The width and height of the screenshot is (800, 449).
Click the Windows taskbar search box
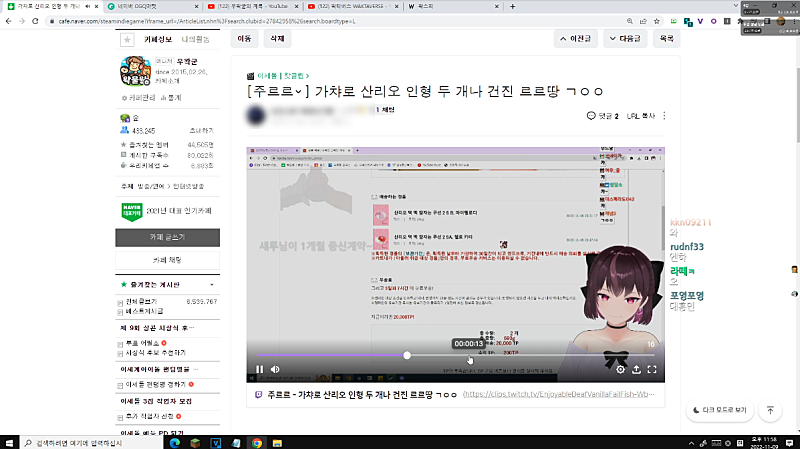pos(92,443)
